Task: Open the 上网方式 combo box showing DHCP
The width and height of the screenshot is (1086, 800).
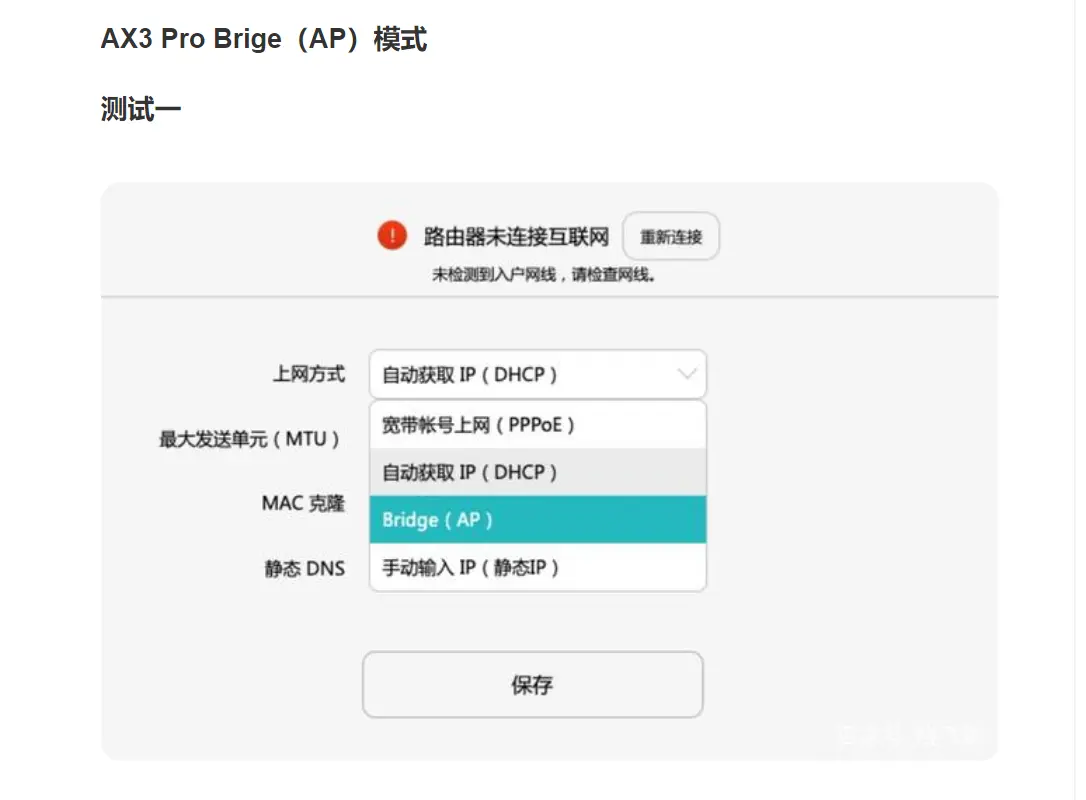Action: tap(537, 374)
